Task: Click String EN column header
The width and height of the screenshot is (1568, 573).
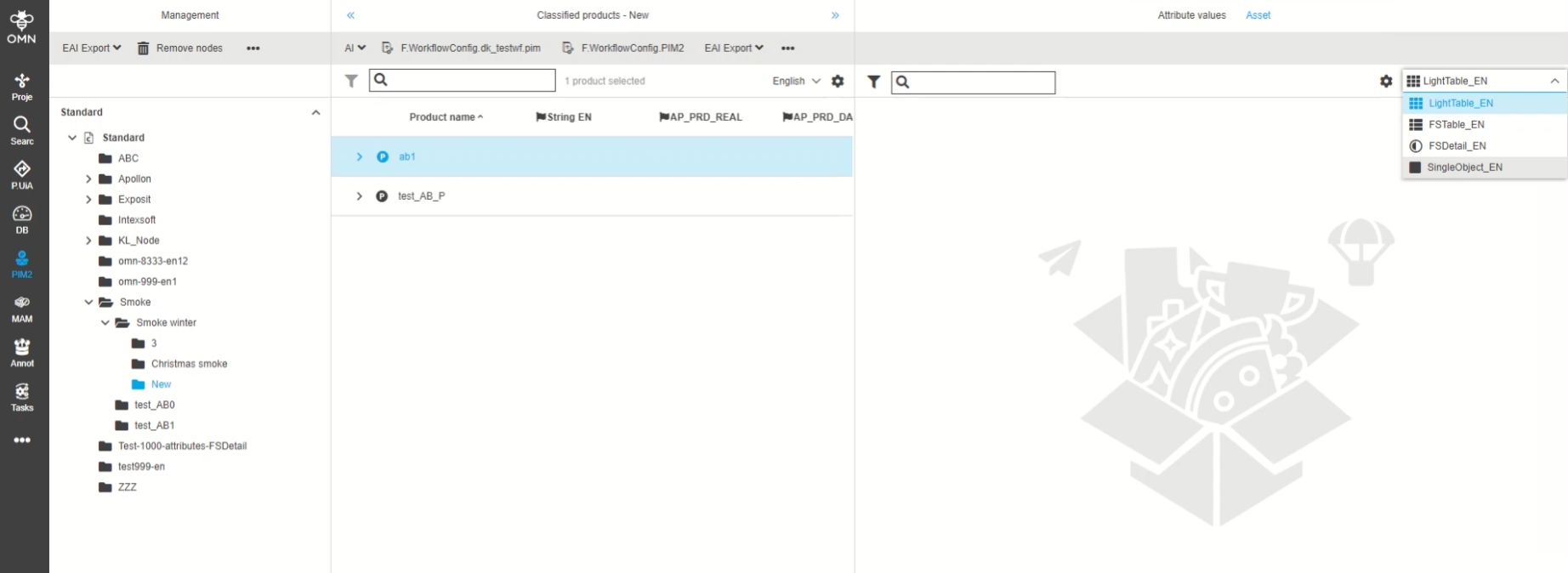Action: (564, 117)
